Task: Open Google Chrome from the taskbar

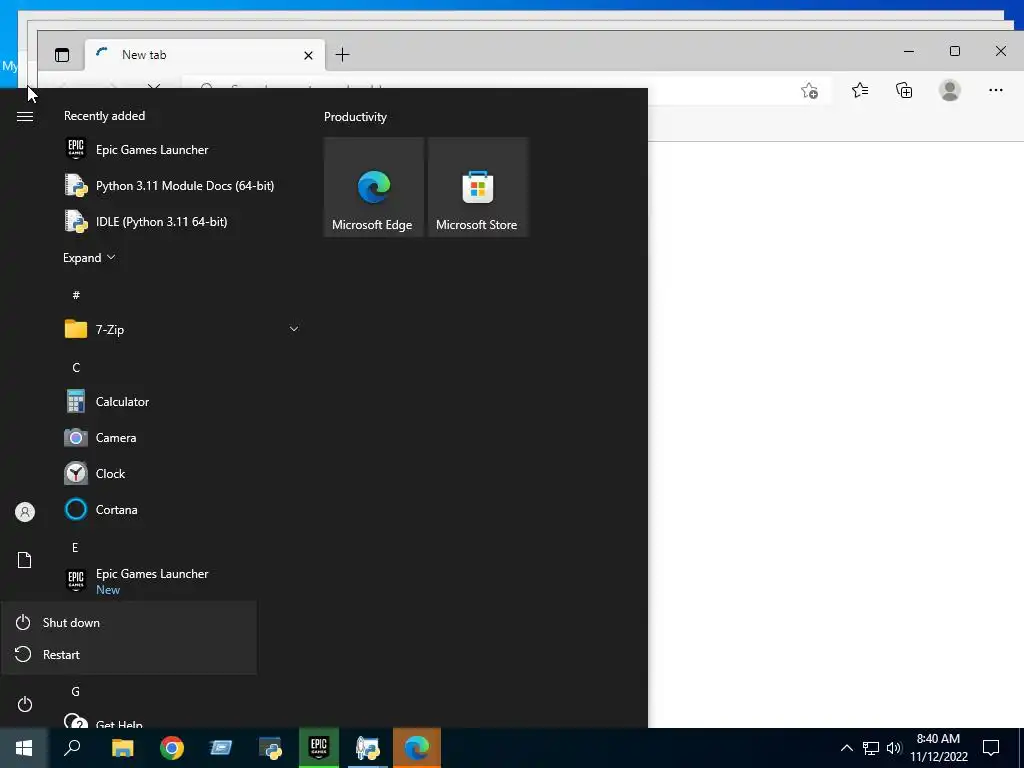Action: click(x=172, y=748)
